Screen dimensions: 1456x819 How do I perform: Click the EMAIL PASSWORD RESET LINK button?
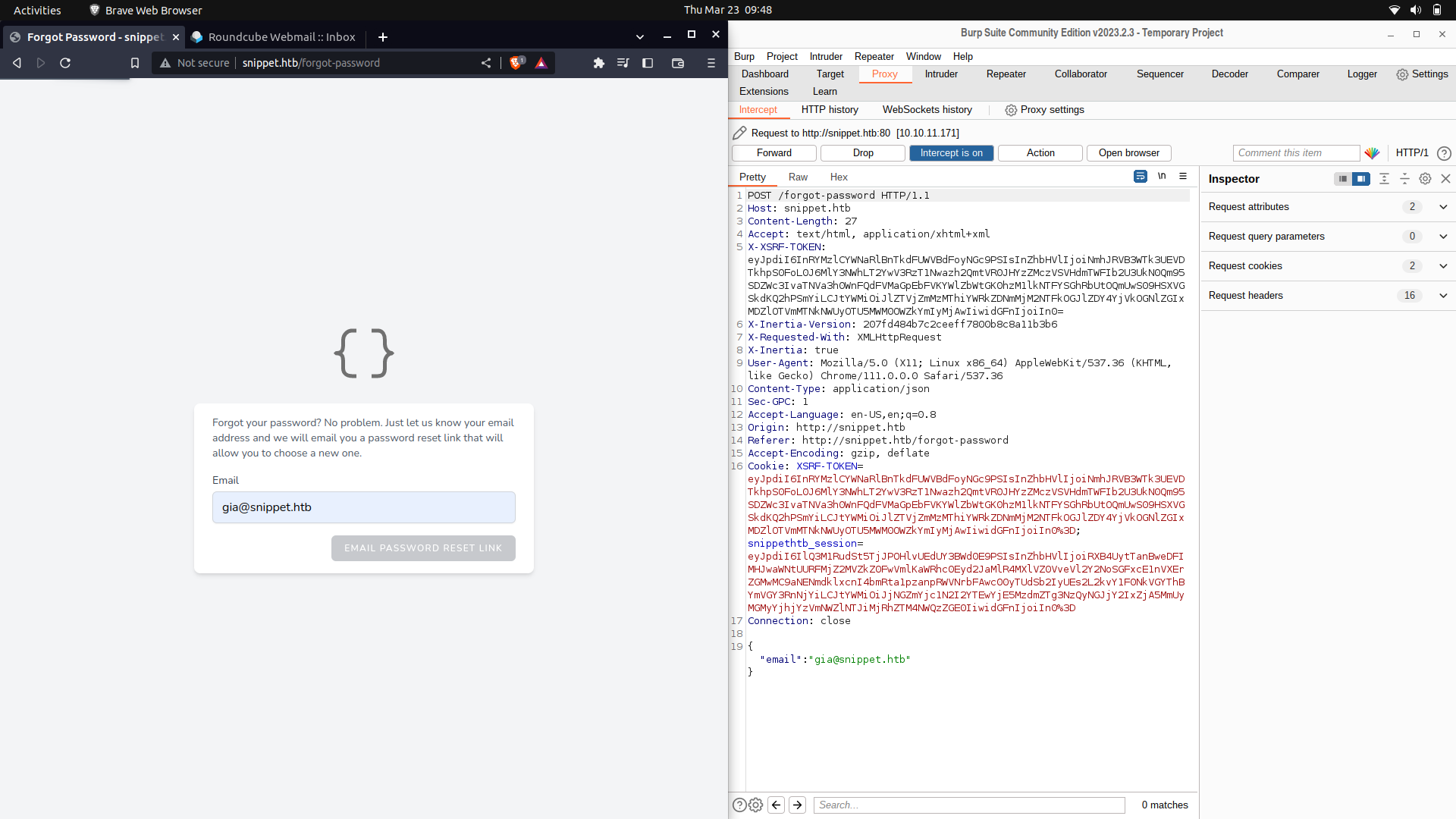pos(423,548)
